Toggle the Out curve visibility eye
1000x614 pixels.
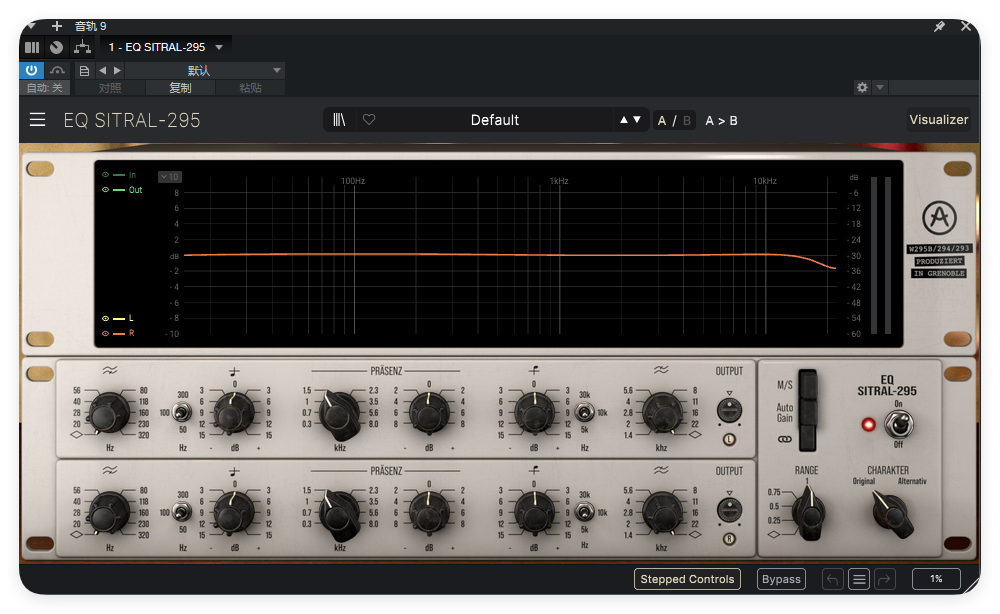point(105,190)
